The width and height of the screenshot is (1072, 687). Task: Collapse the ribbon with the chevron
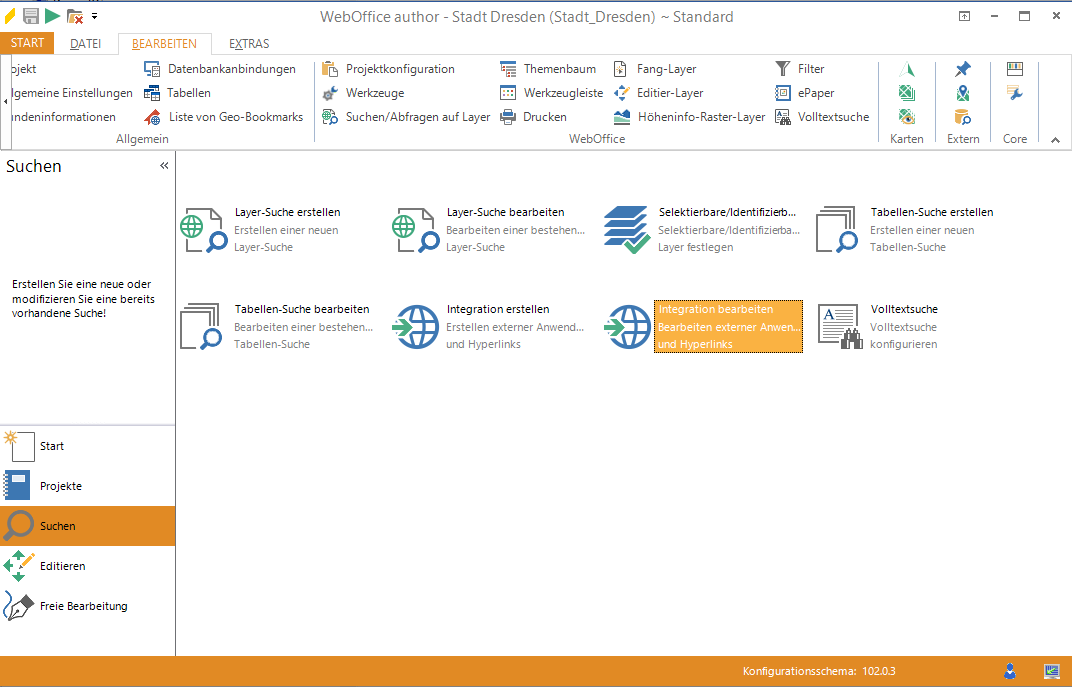(x=1055, y=140)
